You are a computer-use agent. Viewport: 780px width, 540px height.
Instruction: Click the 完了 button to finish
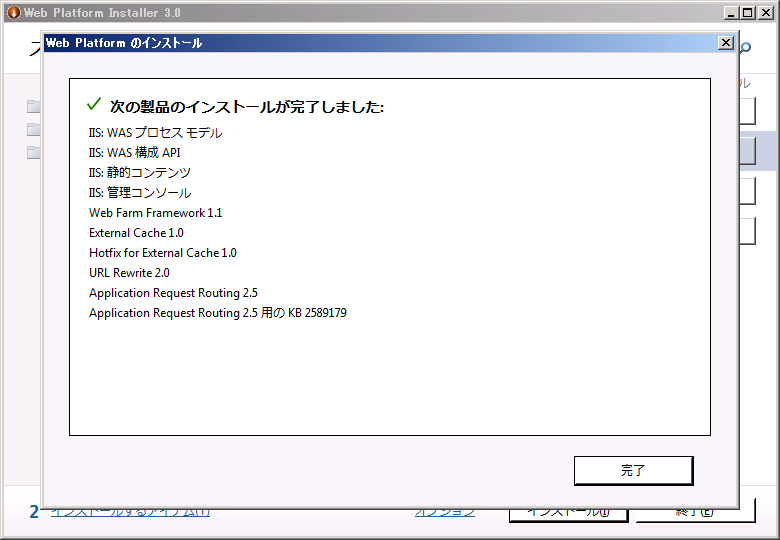click(x=633, y=470)
